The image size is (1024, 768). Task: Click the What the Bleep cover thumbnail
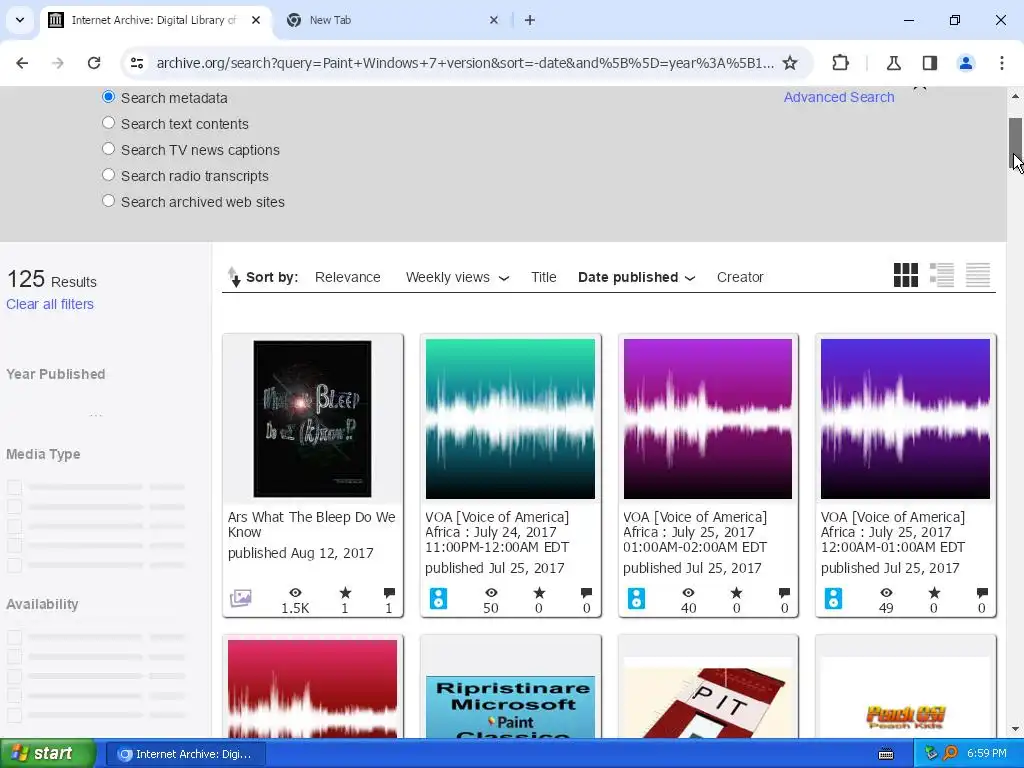pyautogui.click(x=312, y=419)
